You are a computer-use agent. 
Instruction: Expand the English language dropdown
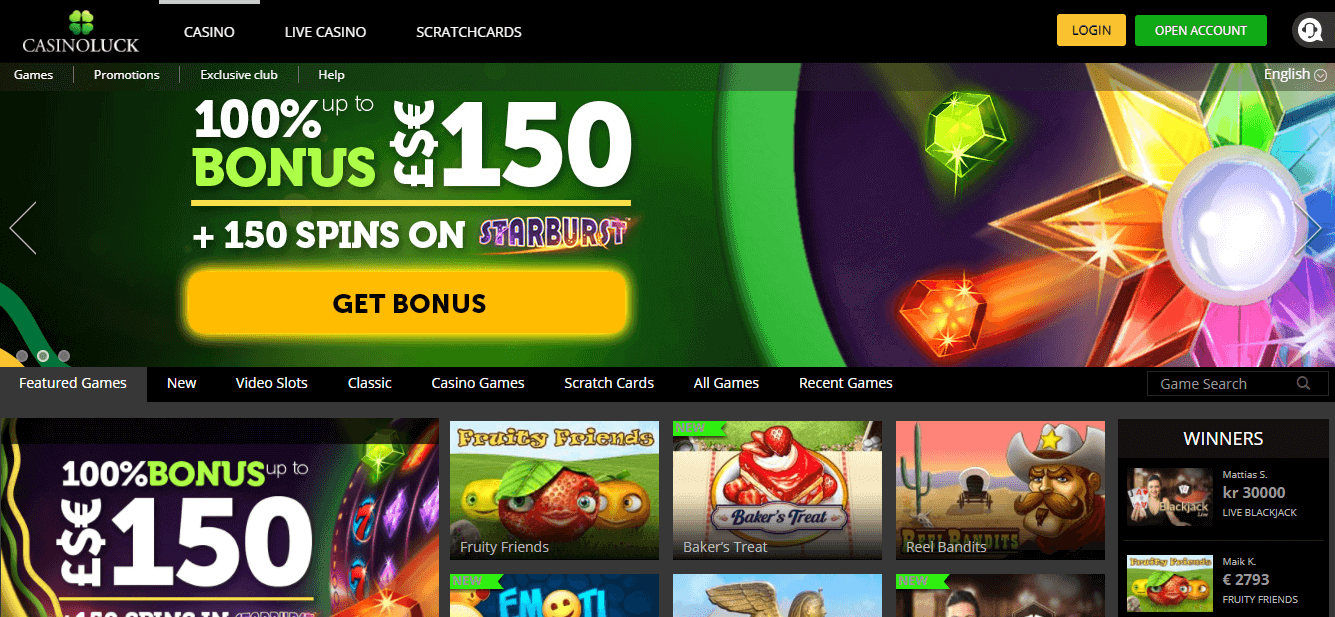tap(1295, 74)
